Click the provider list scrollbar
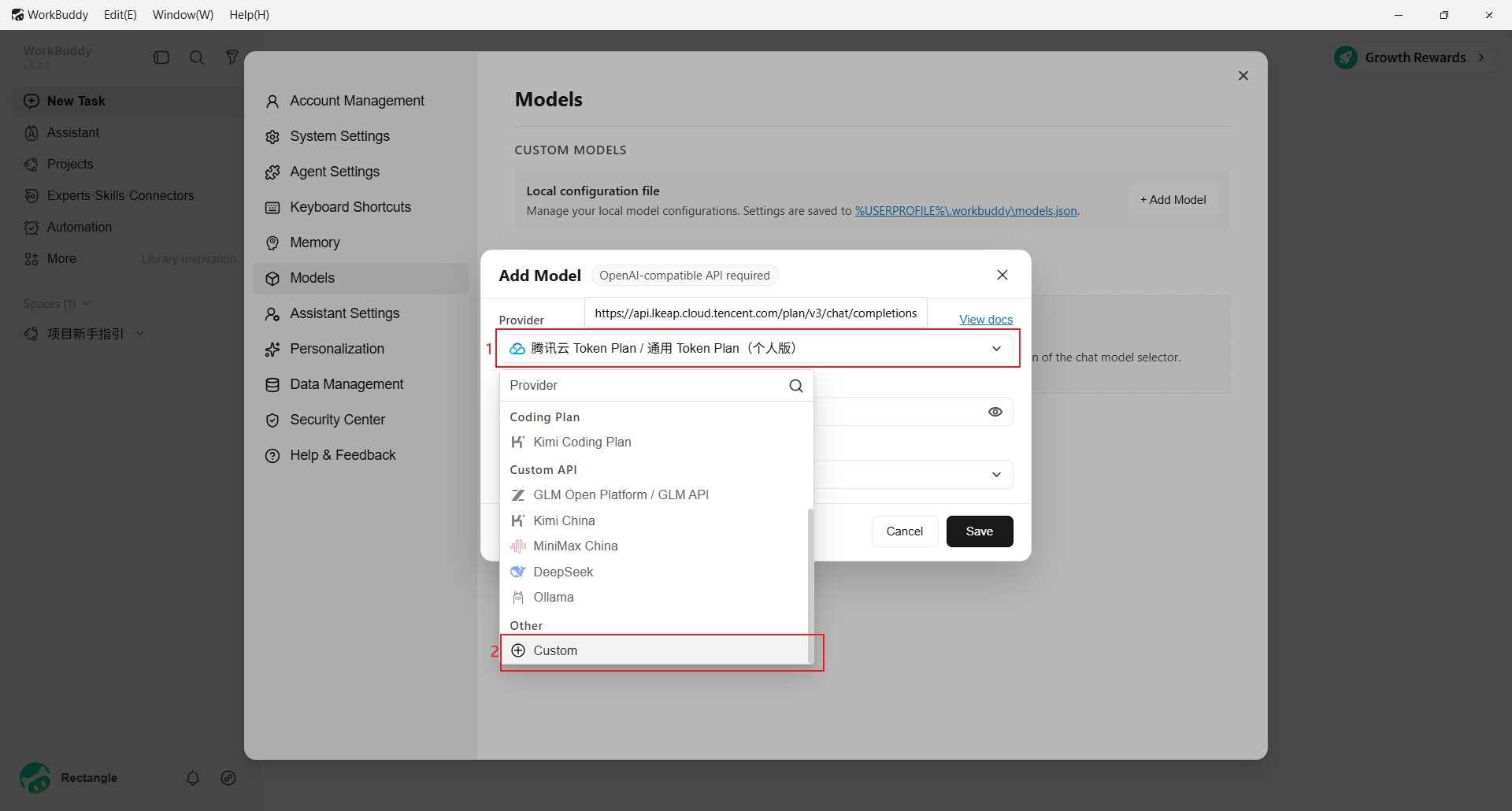The height and width of the screenshot is (811, 1512). pyautogui.click(x=810, y=586)
